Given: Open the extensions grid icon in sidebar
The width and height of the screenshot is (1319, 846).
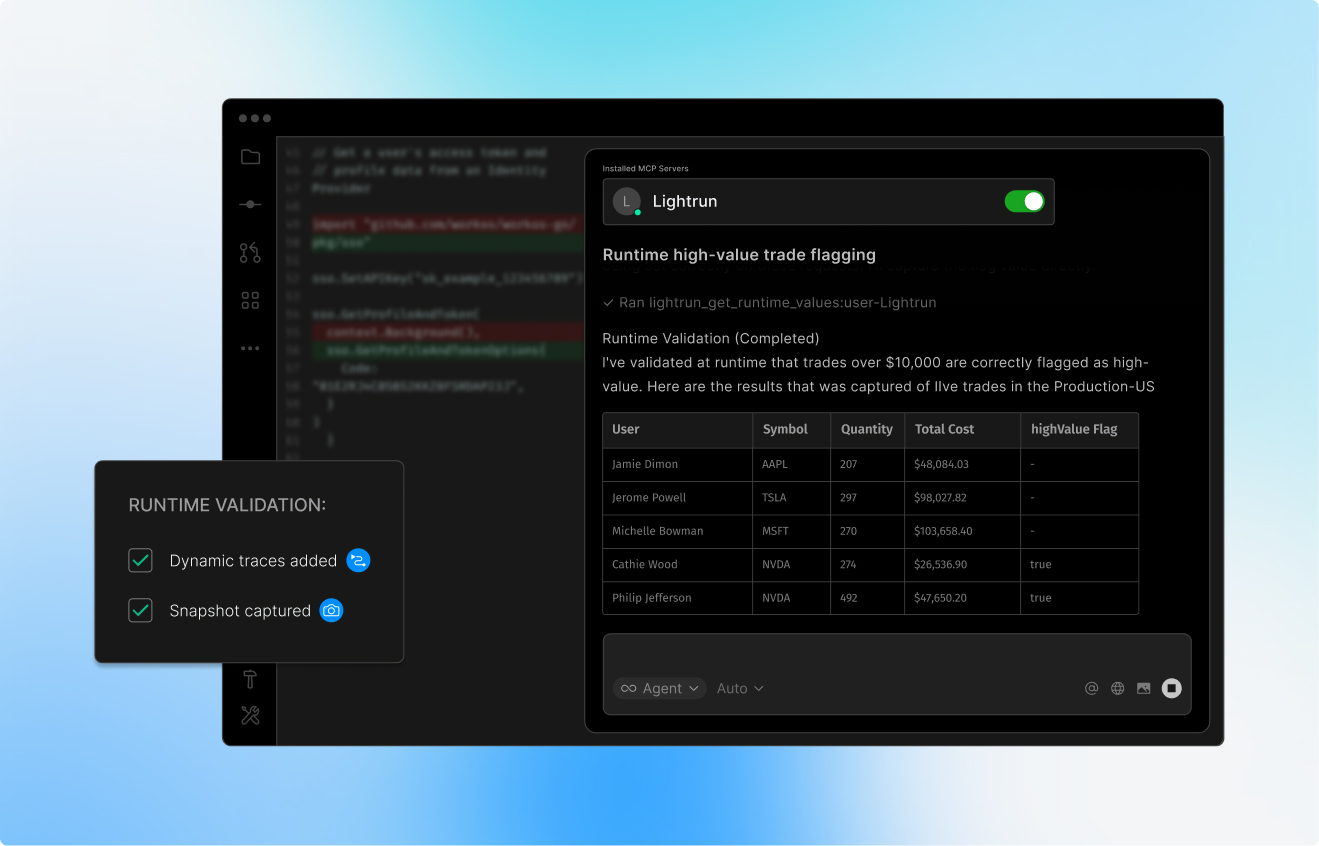Looking at the screenshot, I should [250, 301].
